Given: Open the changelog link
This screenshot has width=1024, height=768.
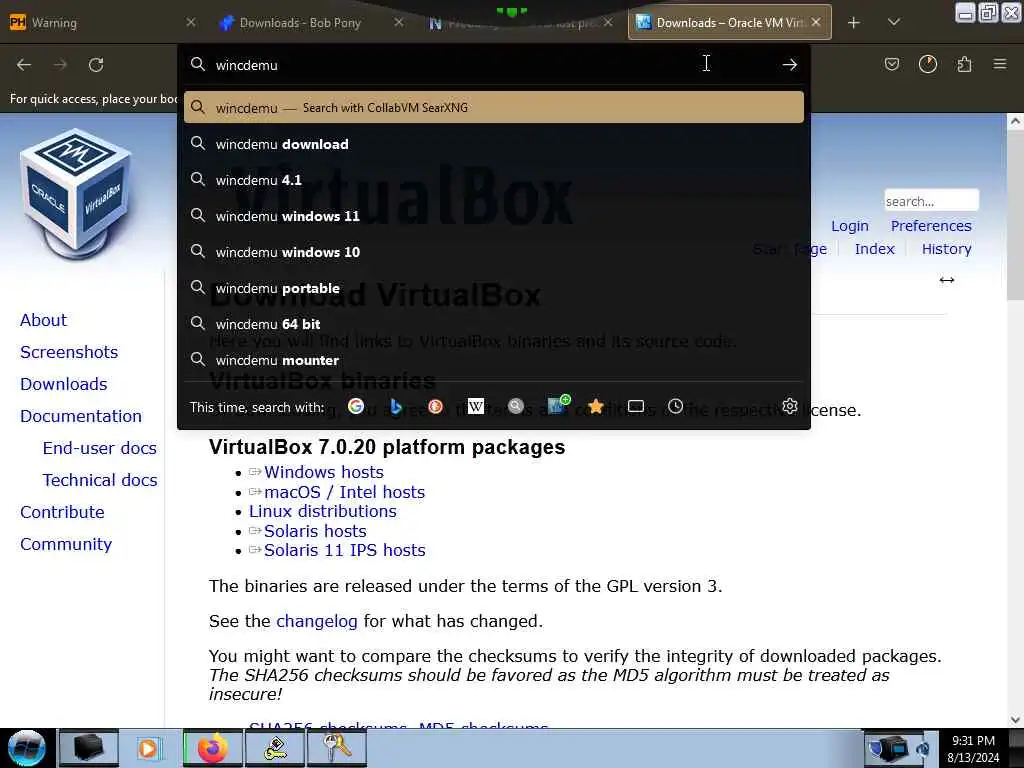Looking at the screenshot, I should click(317, 621).
